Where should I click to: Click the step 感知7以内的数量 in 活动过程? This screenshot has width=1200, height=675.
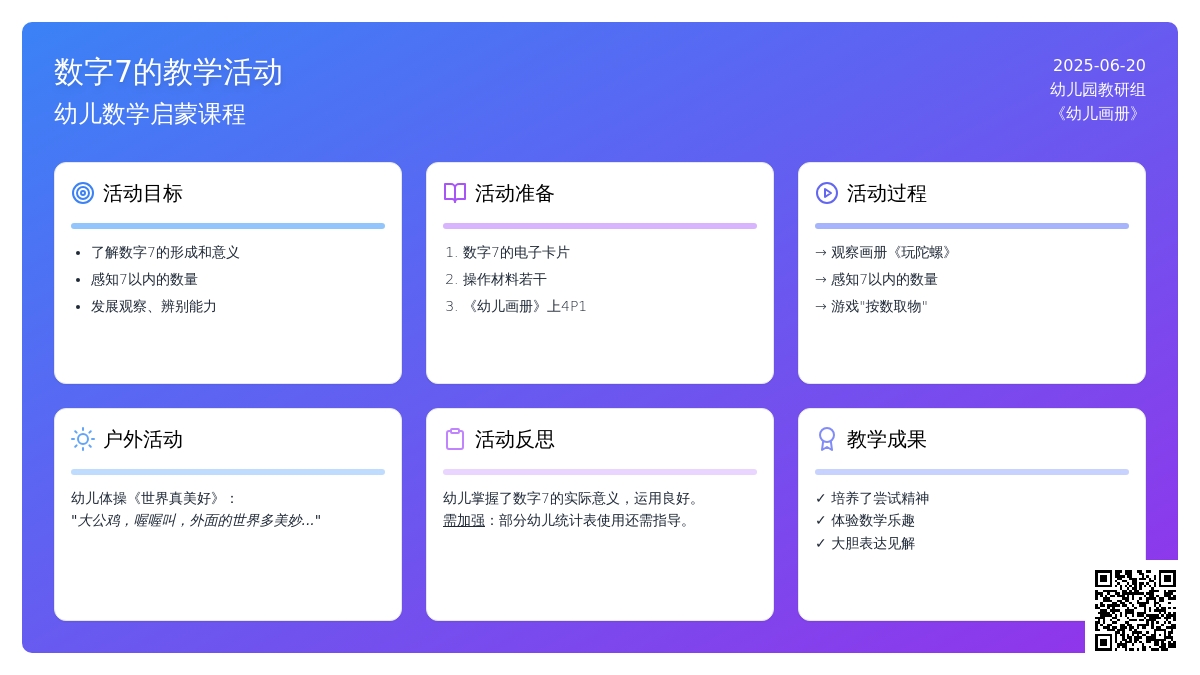876,280
